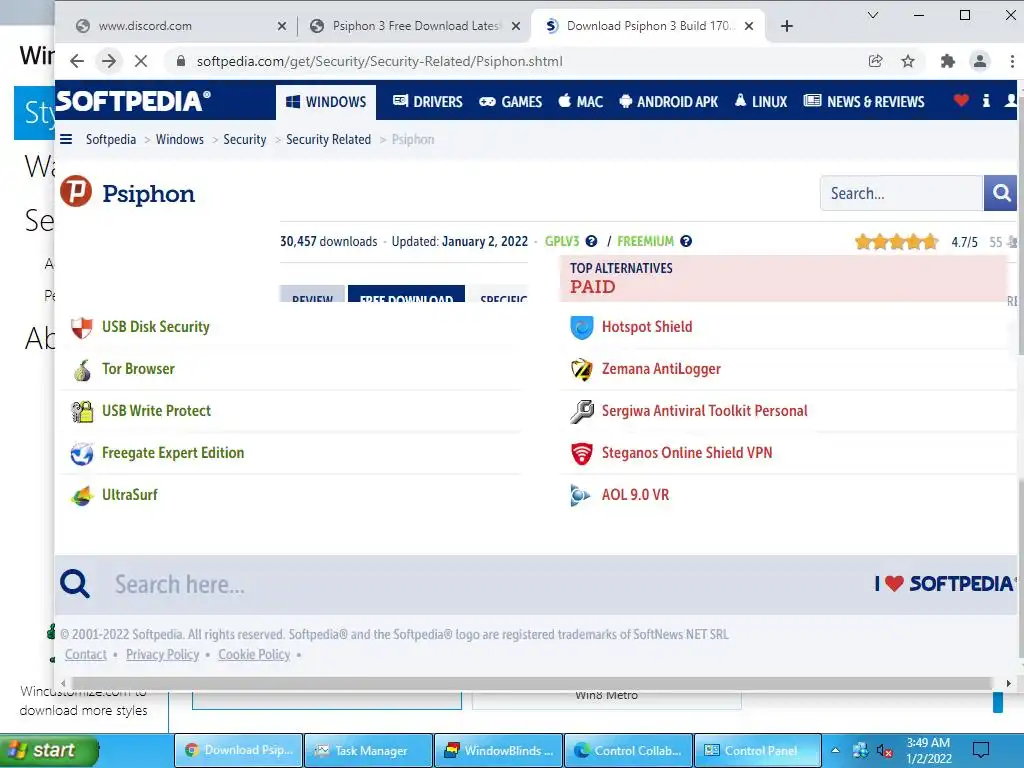Click the large footer search magnifier icon
This screenshot has width=1024, height=768.
[75, 584]
